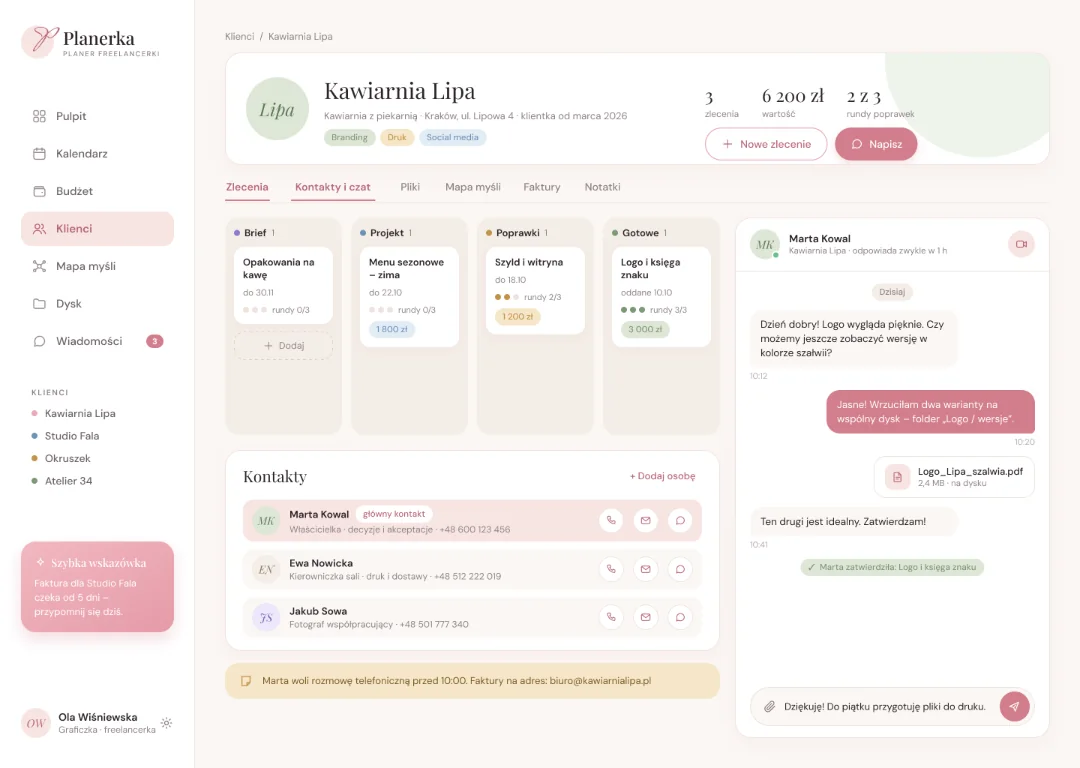The height and width of the screenshot is (768, 1080).
Task: Click the chat message input field
Action: [x=885, y=707]
